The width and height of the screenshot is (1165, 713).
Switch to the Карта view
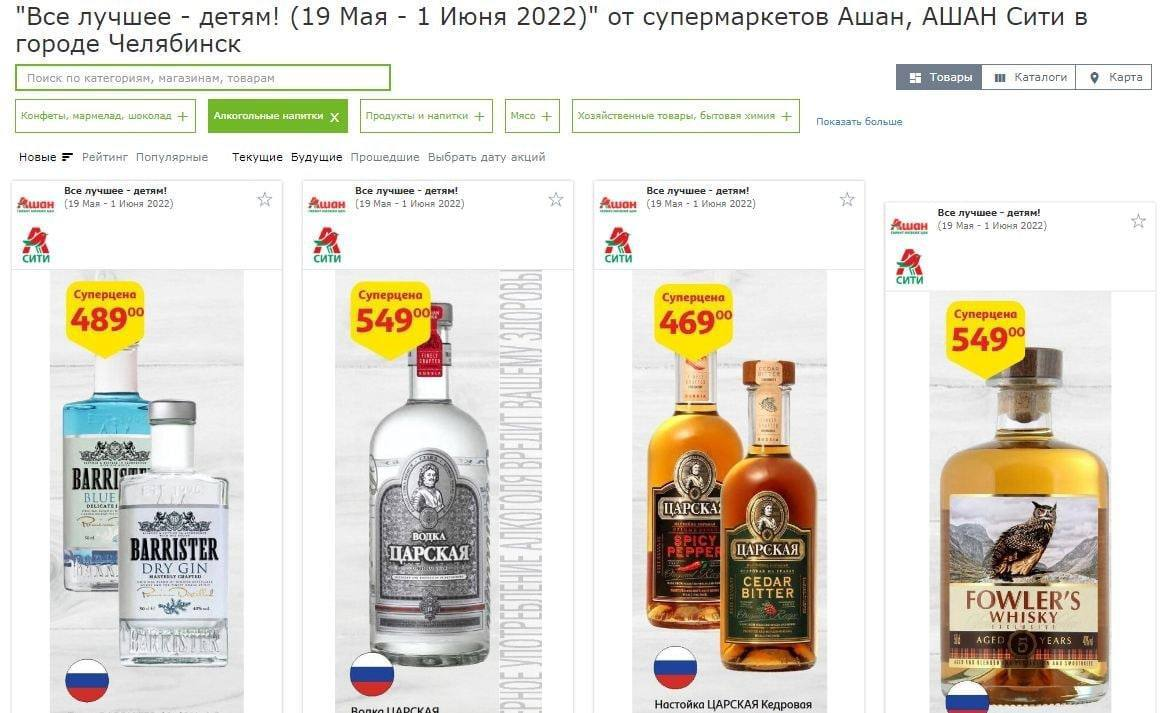1114,77
